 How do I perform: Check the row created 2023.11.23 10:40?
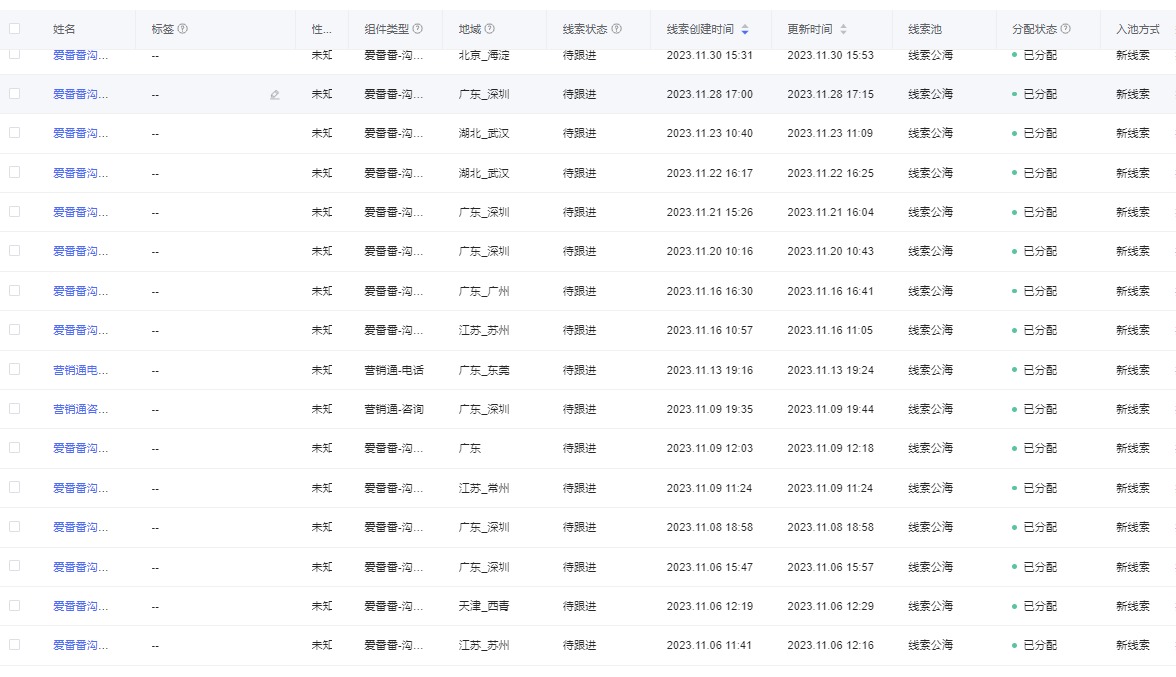(x=14, y=133)
